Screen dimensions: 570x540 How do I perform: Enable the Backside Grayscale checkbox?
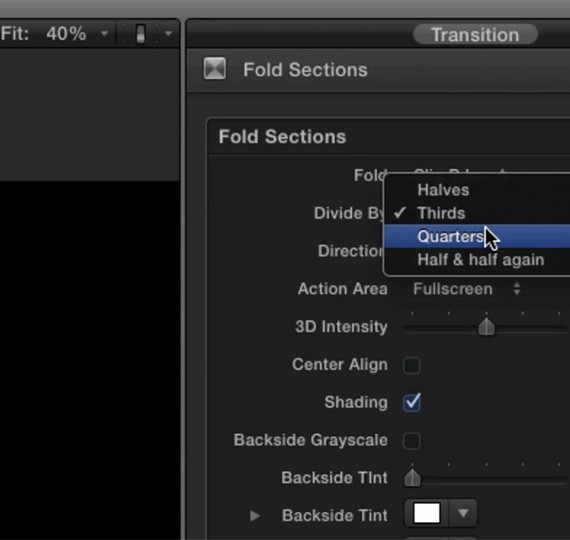pos(412,441)
